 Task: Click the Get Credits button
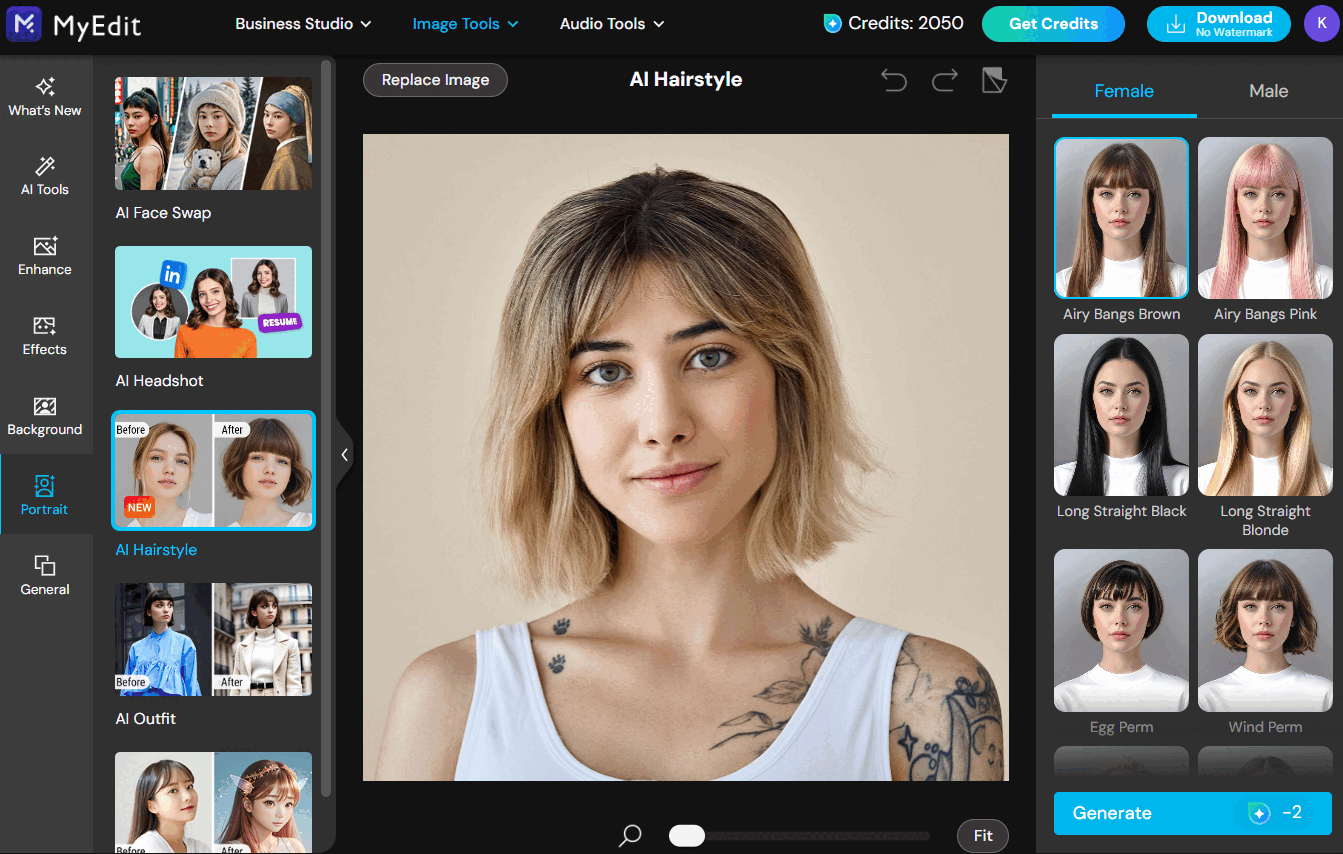(1053, 24)
